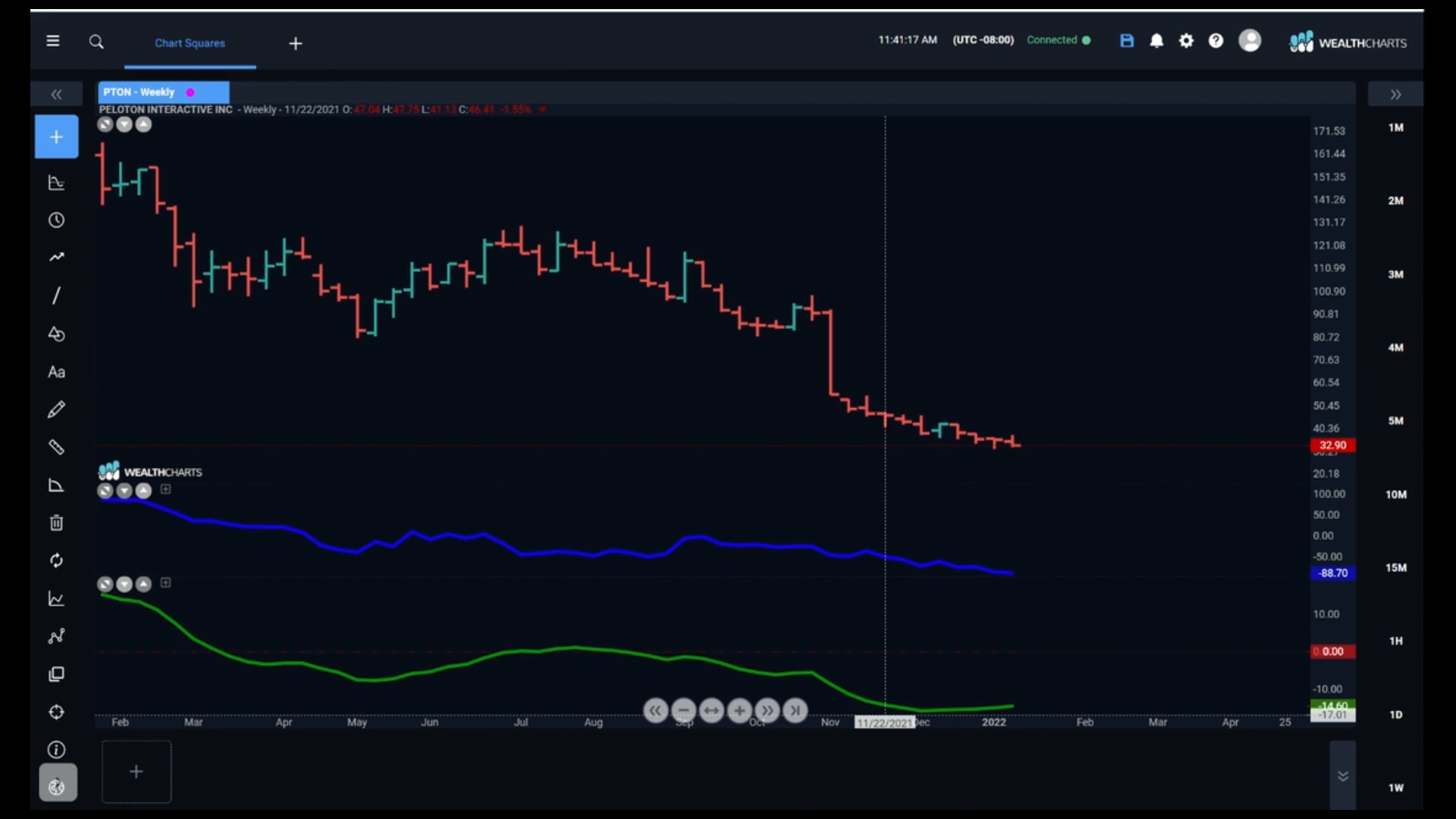Hide the green indicator pane eye toggle

tap(105, 584)
